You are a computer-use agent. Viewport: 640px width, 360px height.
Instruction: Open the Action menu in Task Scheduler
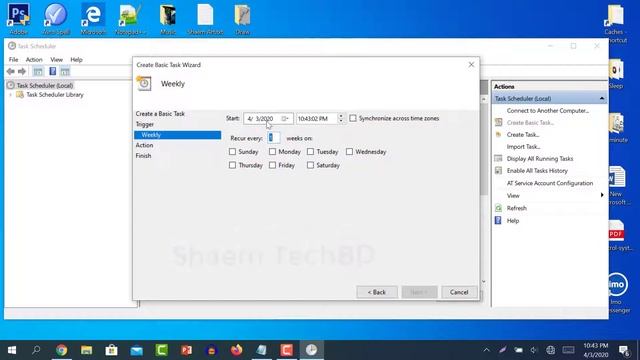[x=34, y=60]
